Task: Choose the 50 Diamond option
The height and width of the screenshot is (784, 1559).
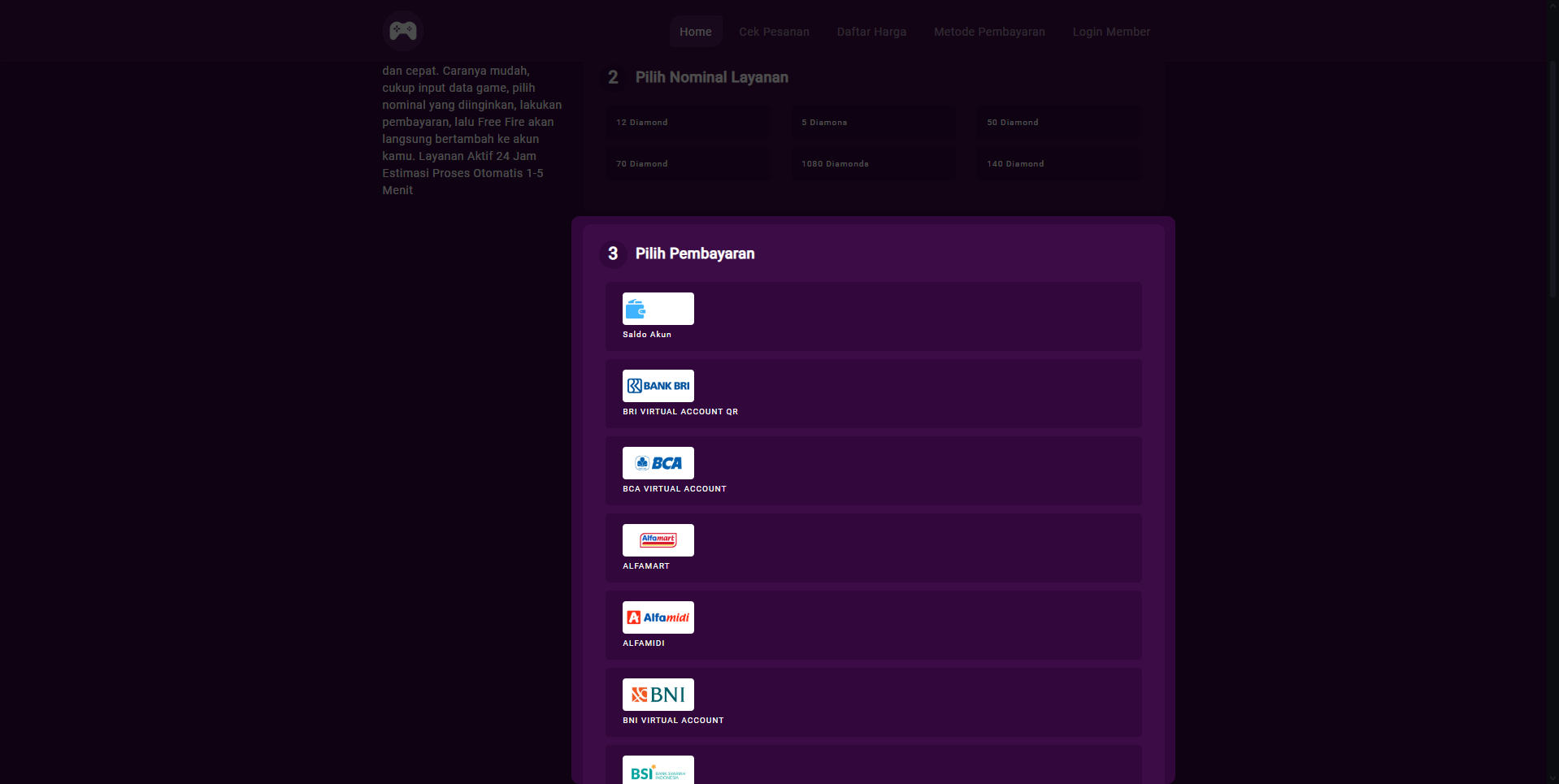Action: 1059,122
